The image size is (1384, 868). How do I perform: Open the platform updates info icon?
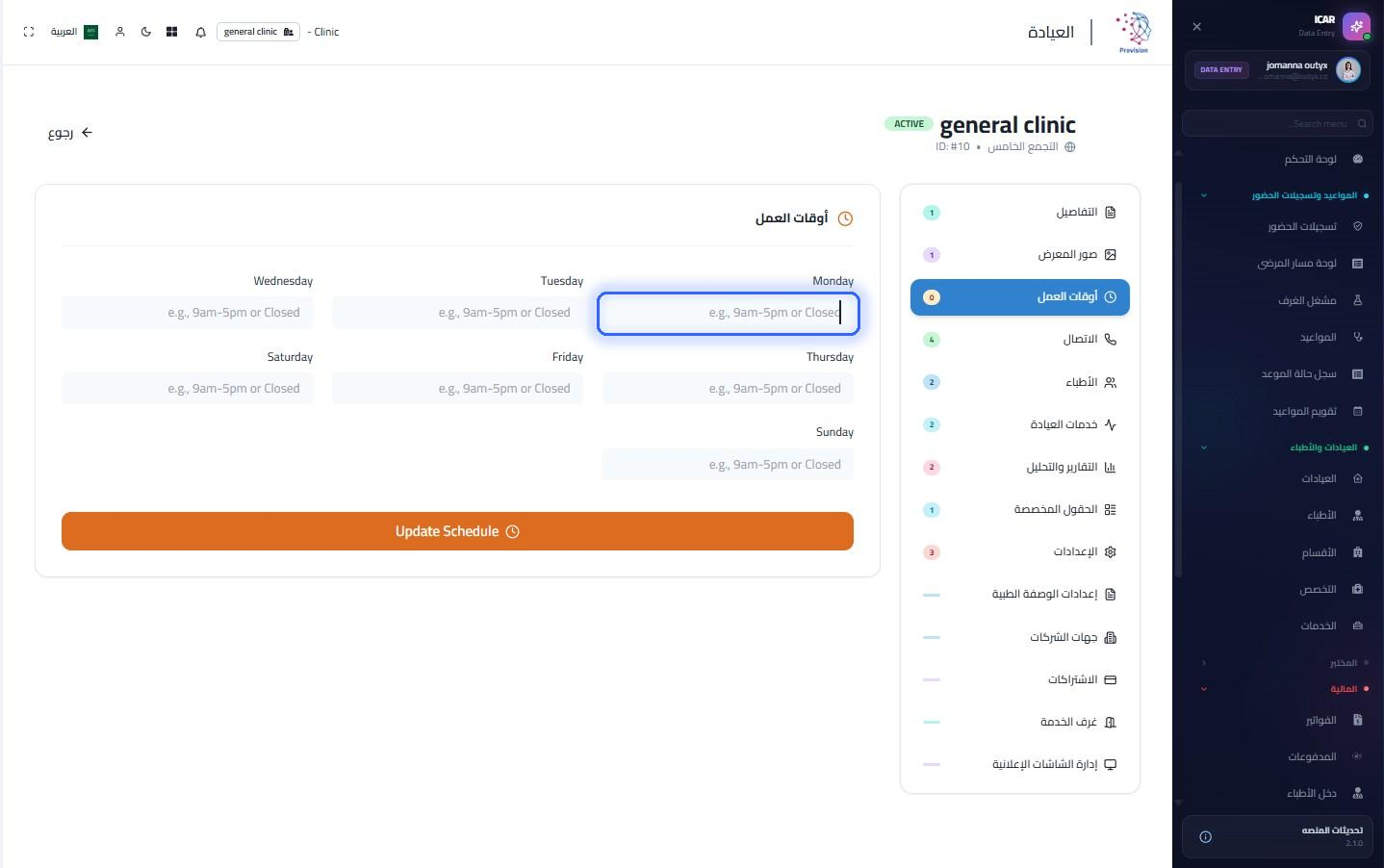[1205, 837]
